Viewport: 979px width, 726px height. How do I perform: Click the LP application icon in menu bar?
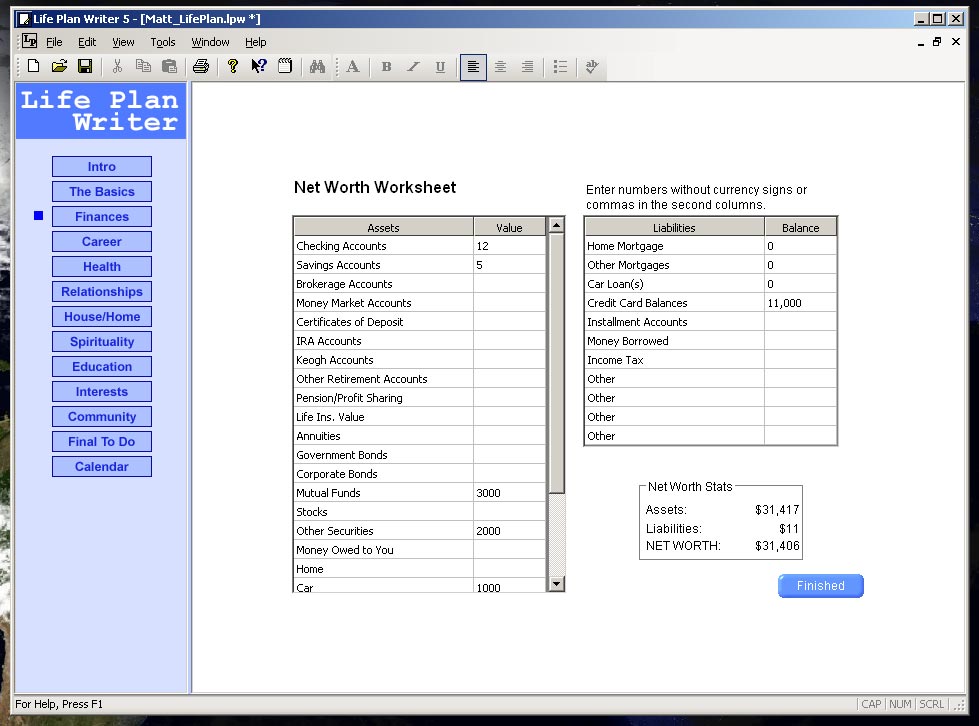pos(29,41)
